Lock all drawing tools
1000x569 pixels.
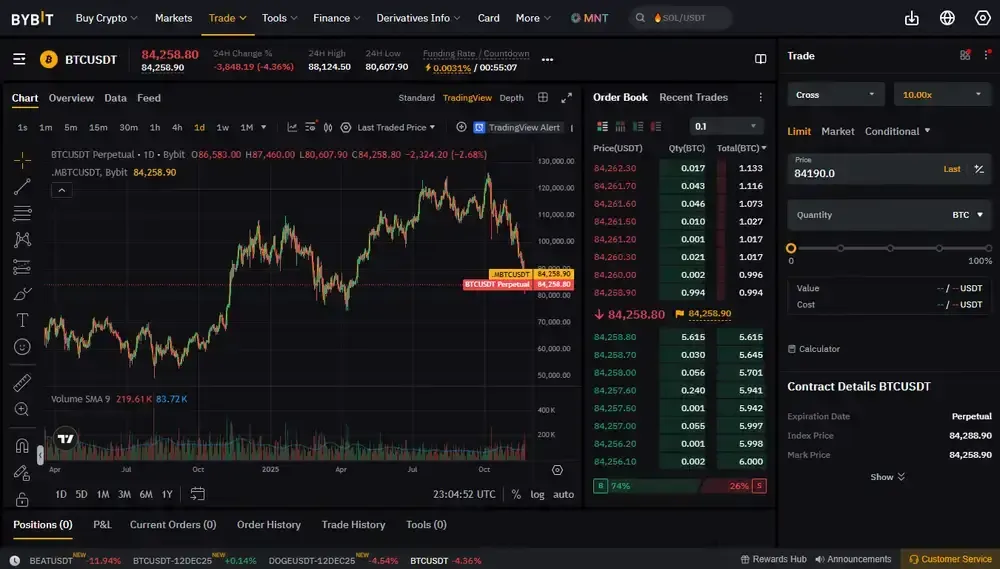coord(22,499)
